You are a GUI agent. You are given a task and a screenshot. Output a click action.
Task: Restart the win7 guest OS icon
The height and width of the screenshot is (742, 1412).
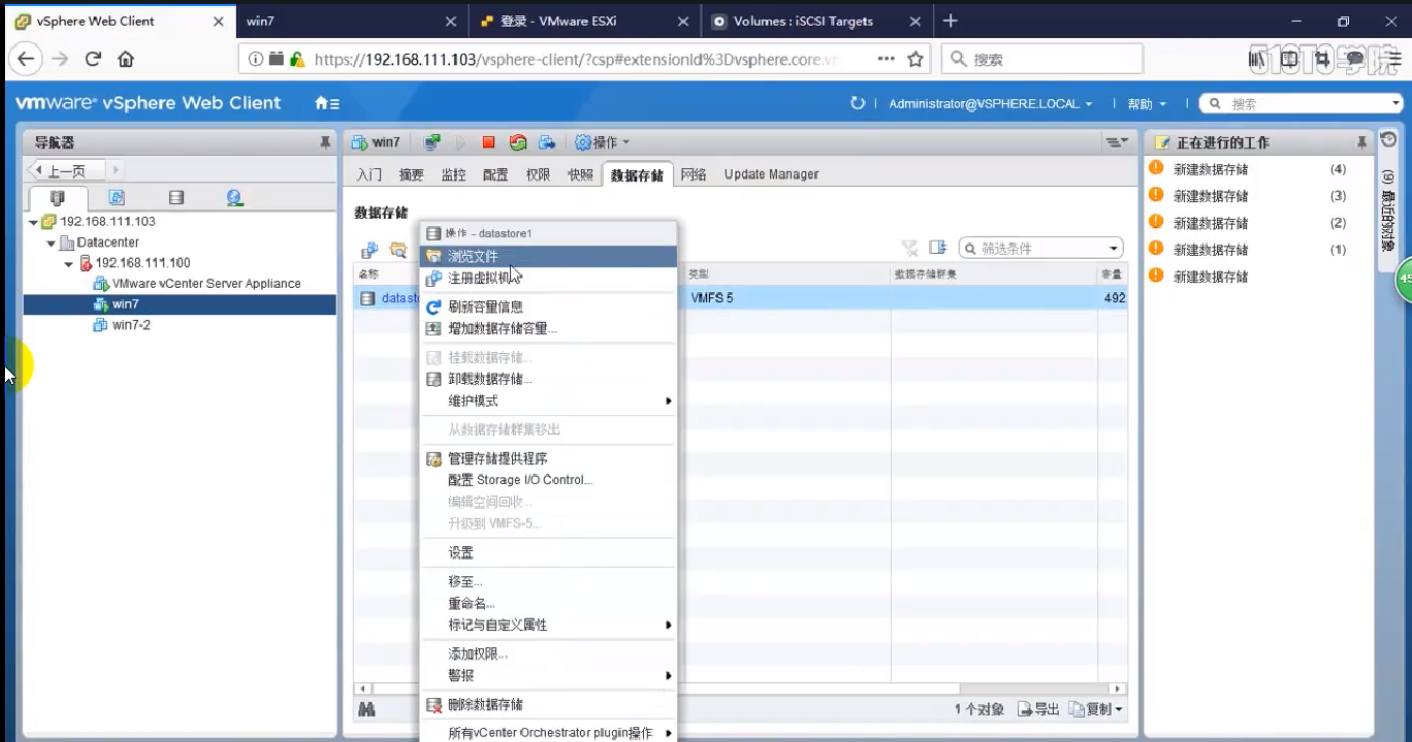coord(517,143)
